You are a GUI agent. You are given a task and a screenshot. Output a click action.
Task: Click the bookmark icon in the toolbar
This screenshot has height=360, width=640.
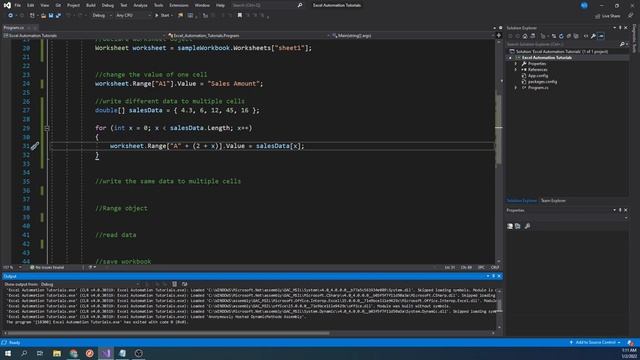coord(240,16)
